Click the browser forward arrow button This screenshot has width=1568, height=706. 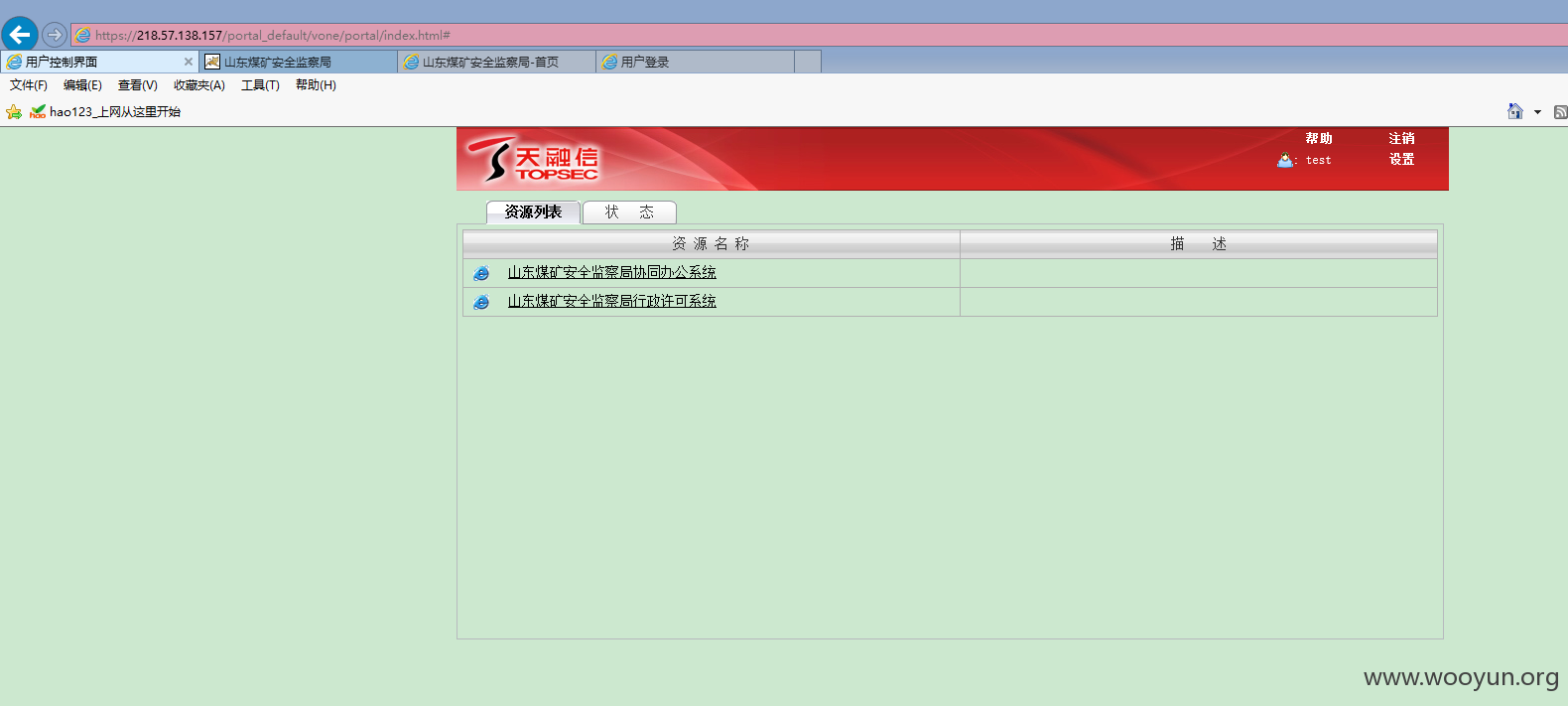pyautogui.click(x=55, y=35)
